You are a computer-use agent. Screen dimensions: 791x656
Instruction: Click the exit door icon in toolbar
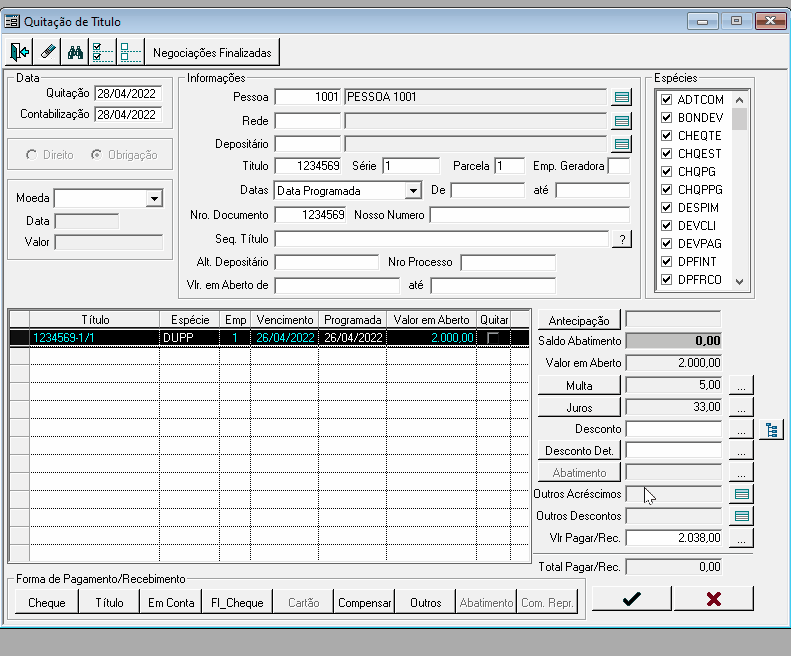[x=19, y=52]
